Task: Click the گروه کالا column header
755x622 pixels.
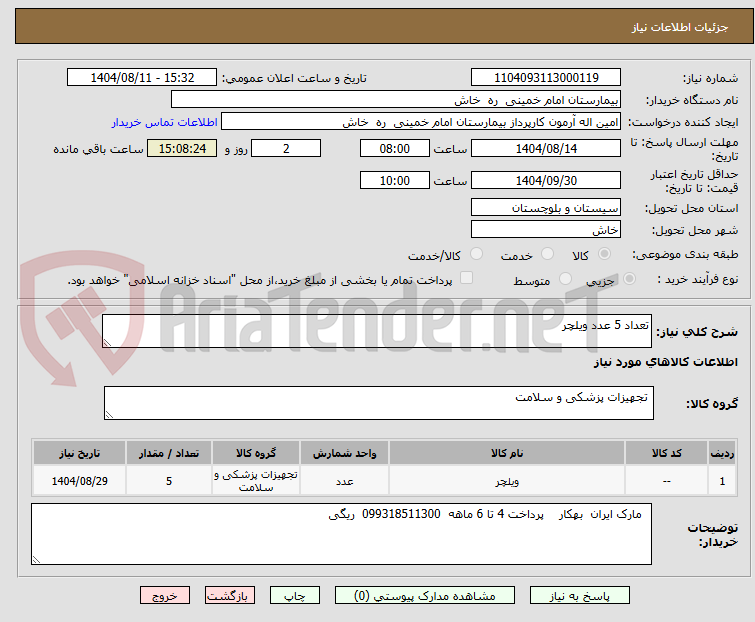Action: (256, 453)
